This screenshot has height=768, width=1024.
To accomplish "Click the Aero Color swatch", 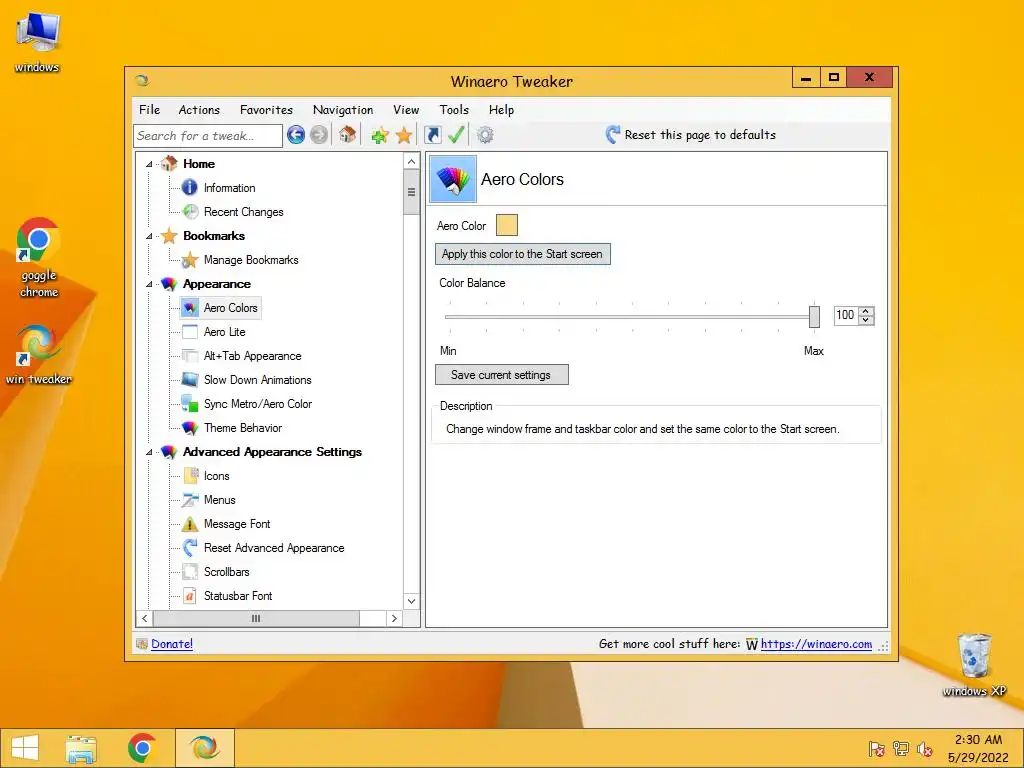I will coord(507,225).
